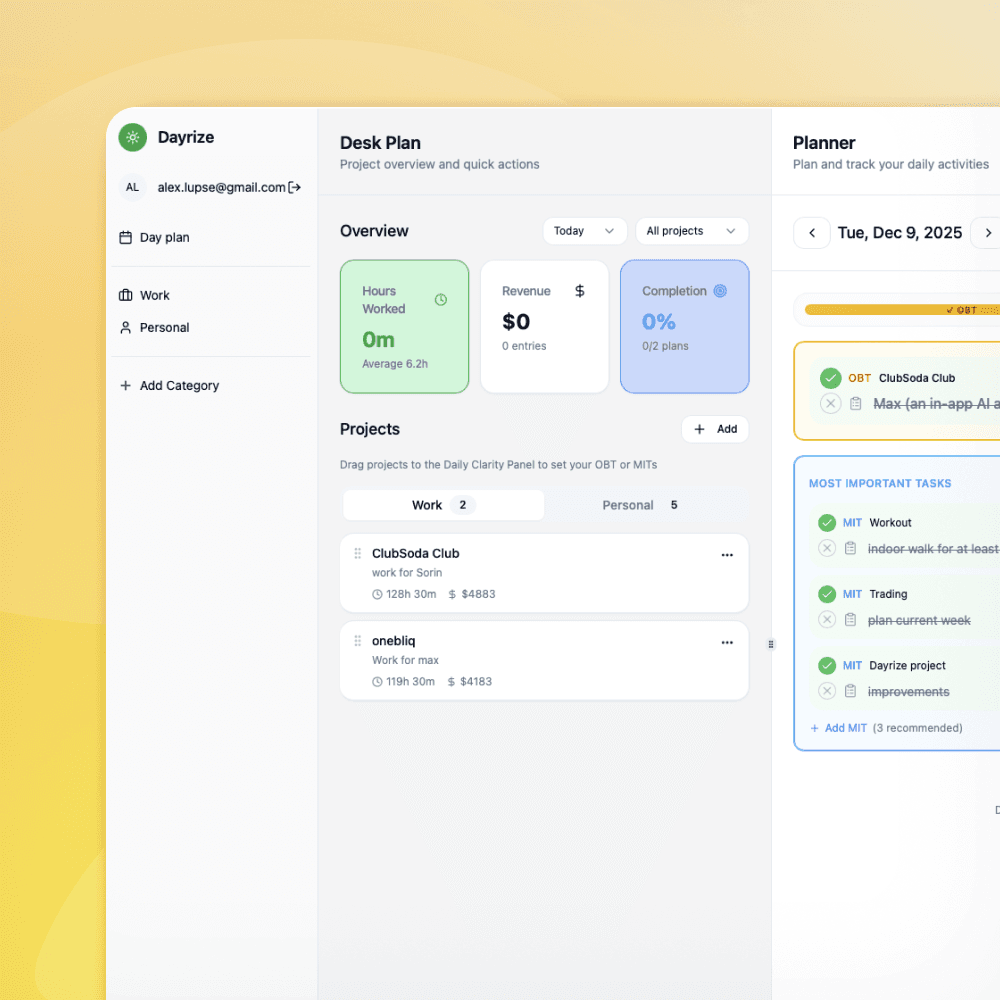1000x1000 pixels.
Task: Click the green Dayrize sun logo
Action: [133, 137]
